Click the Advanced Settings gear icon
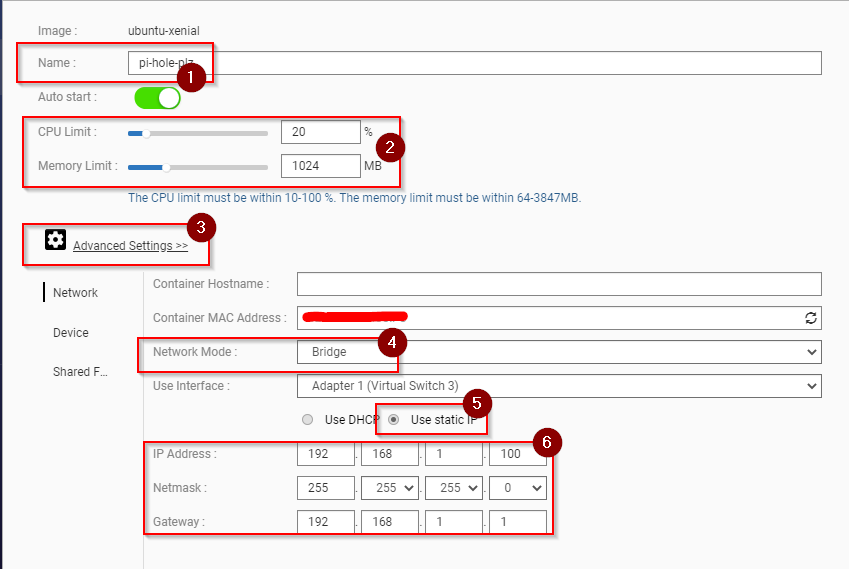Viewport: 849px width, 569px height. 56,240
